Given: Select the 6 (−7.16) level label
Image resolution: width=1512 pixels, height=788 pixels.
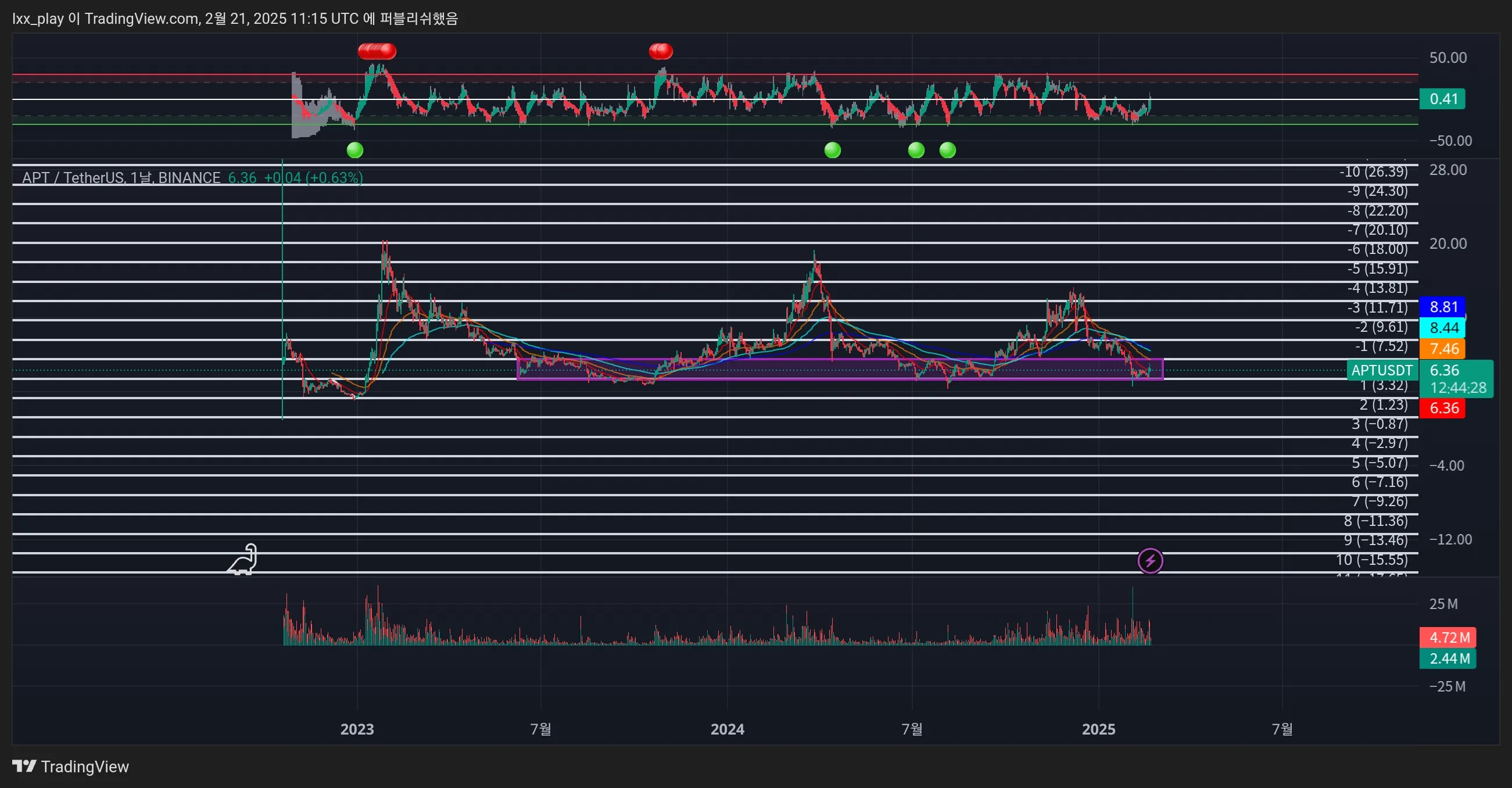Looking at the screenshot, I should coord(1380,482).
